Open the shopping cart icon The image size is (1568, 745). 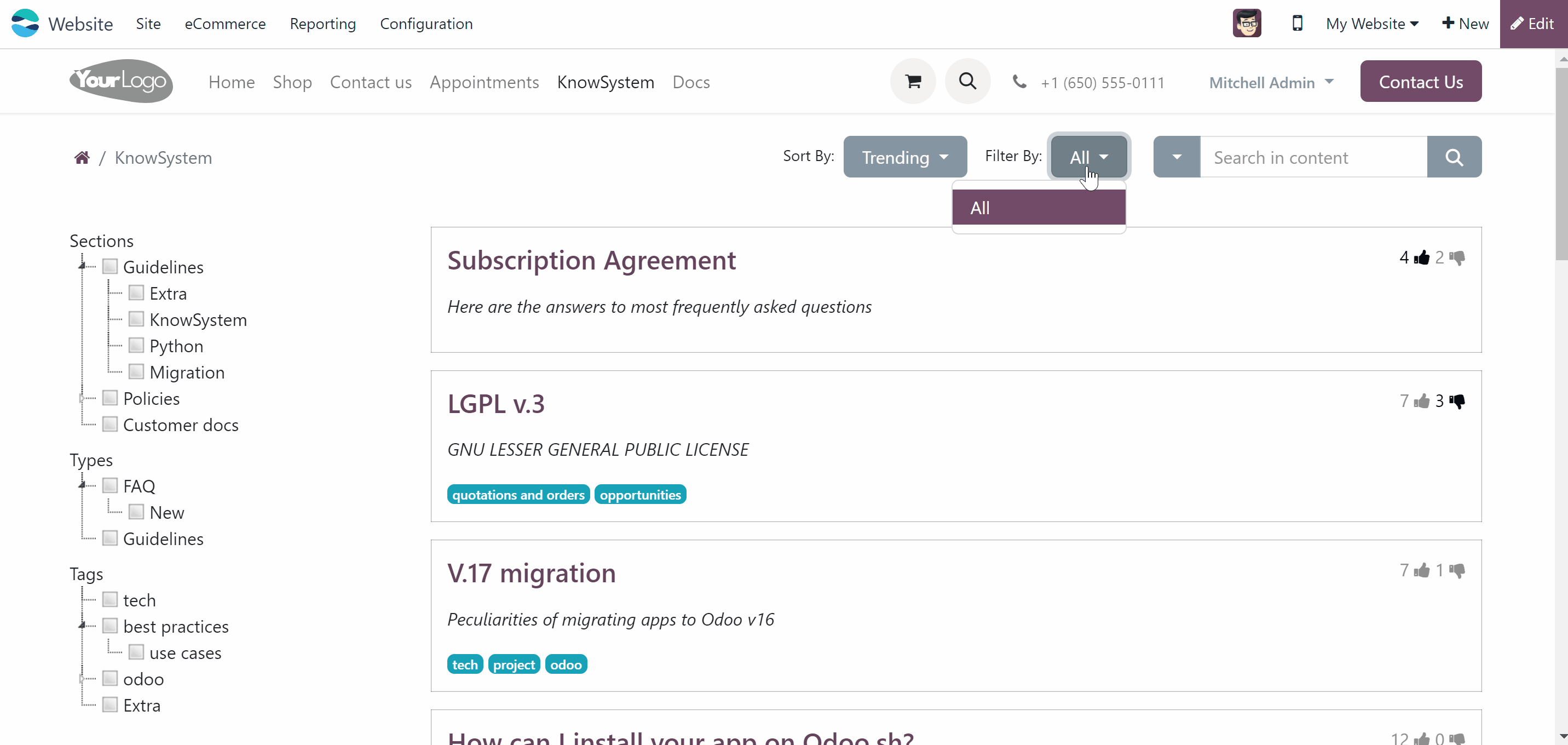tap(913, 81)
